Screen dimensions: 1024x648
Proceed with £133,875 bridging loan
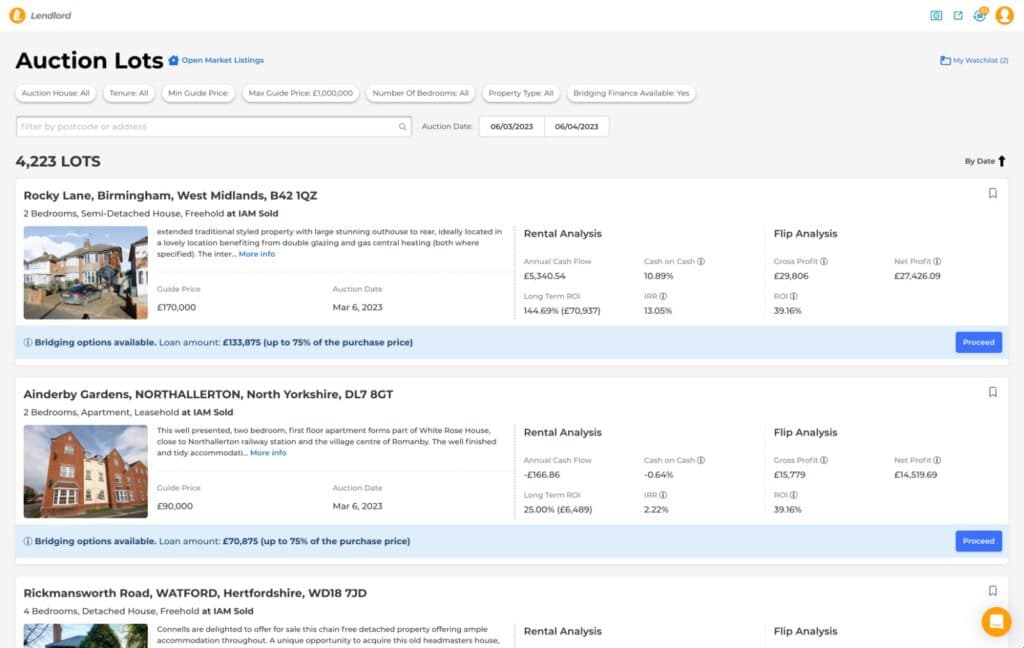(978, 342)
